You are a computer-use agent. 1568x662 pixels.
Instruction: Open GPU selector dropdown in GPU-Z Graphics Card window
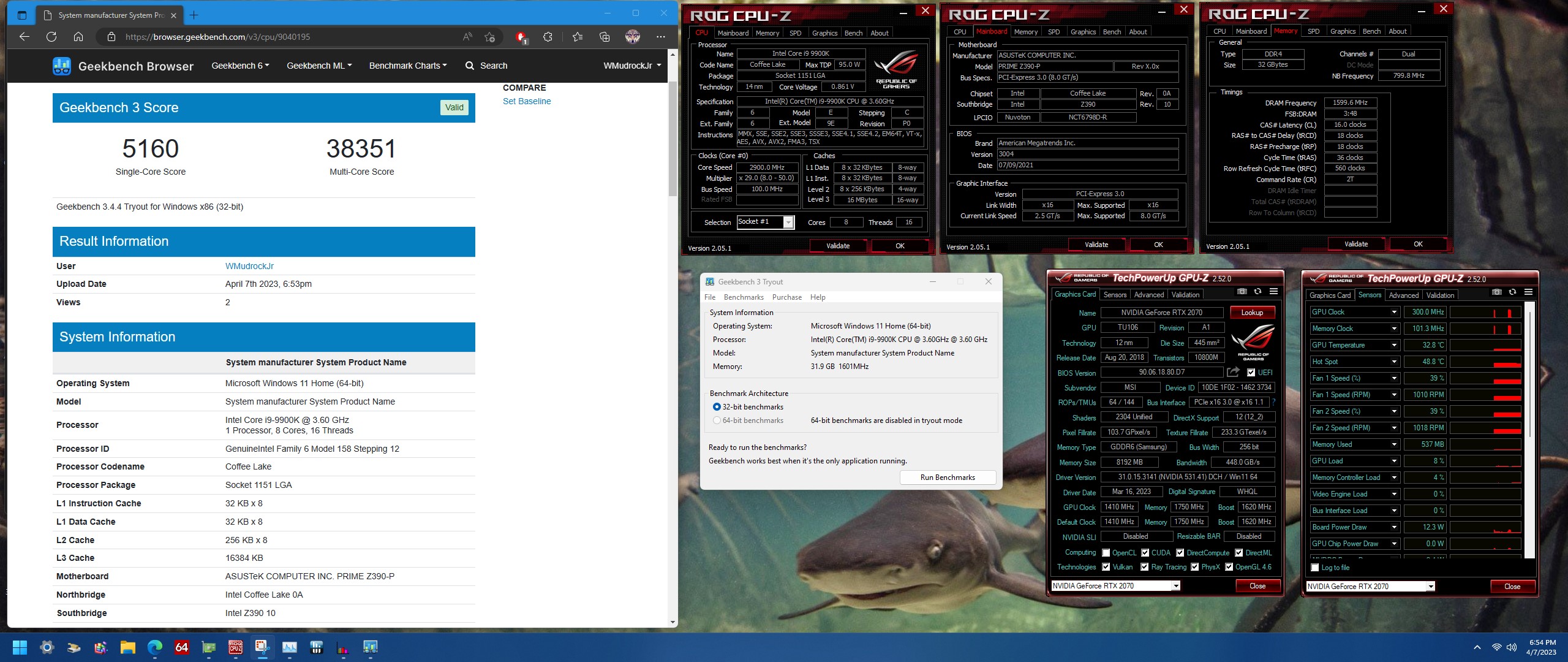(x=1176, y=586)
